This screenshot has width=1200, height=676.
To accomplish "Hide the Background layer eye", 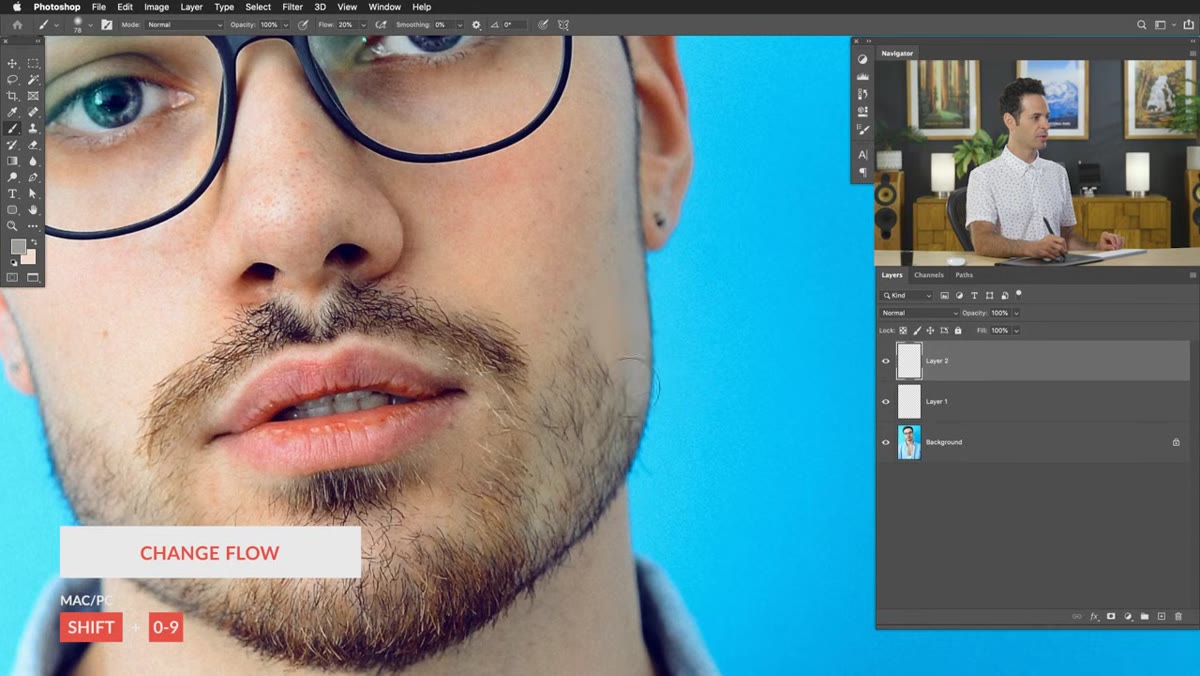I will click(x=885, y=442).
